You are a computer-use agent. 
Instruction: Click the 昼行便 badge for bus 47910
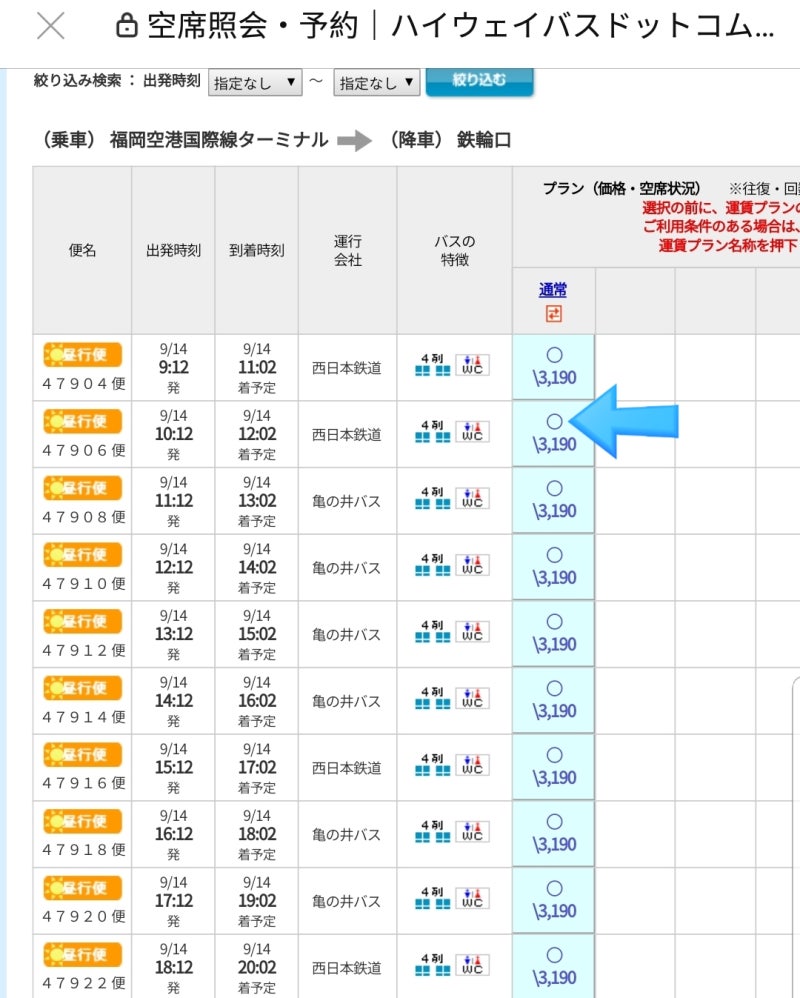pyautogui.click(x=83, y=555)
